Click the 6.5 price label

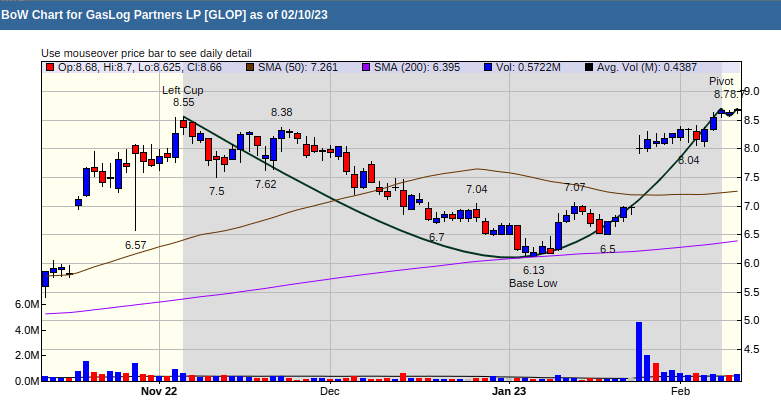[x=607, y=249]
